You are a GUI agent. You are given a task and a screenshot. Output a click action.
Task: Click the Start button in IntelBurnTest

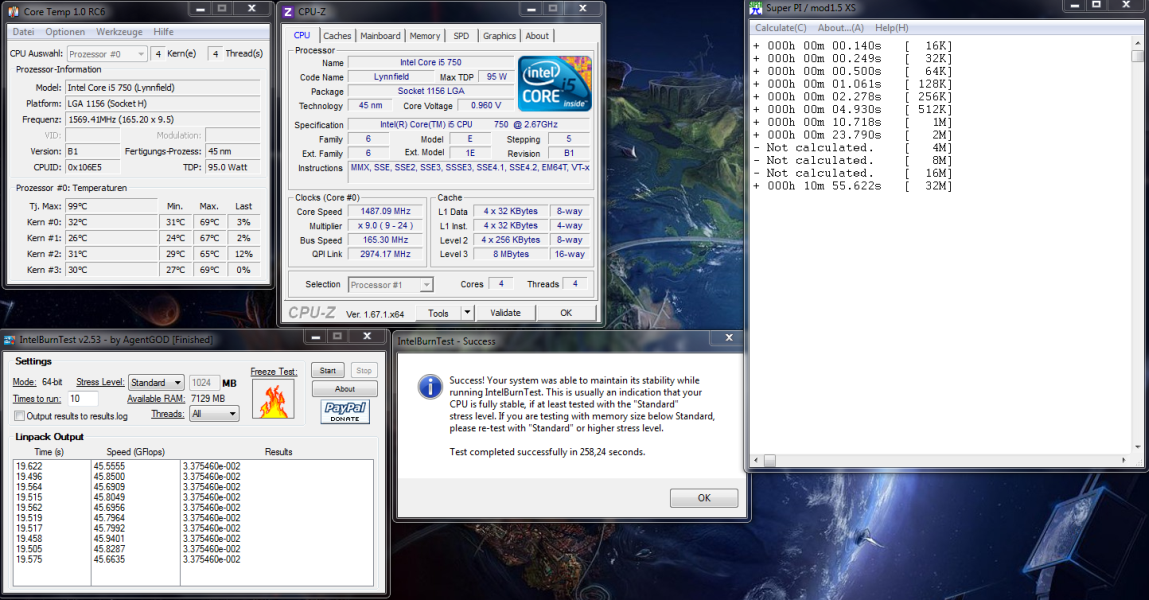[x=328, y=371]
